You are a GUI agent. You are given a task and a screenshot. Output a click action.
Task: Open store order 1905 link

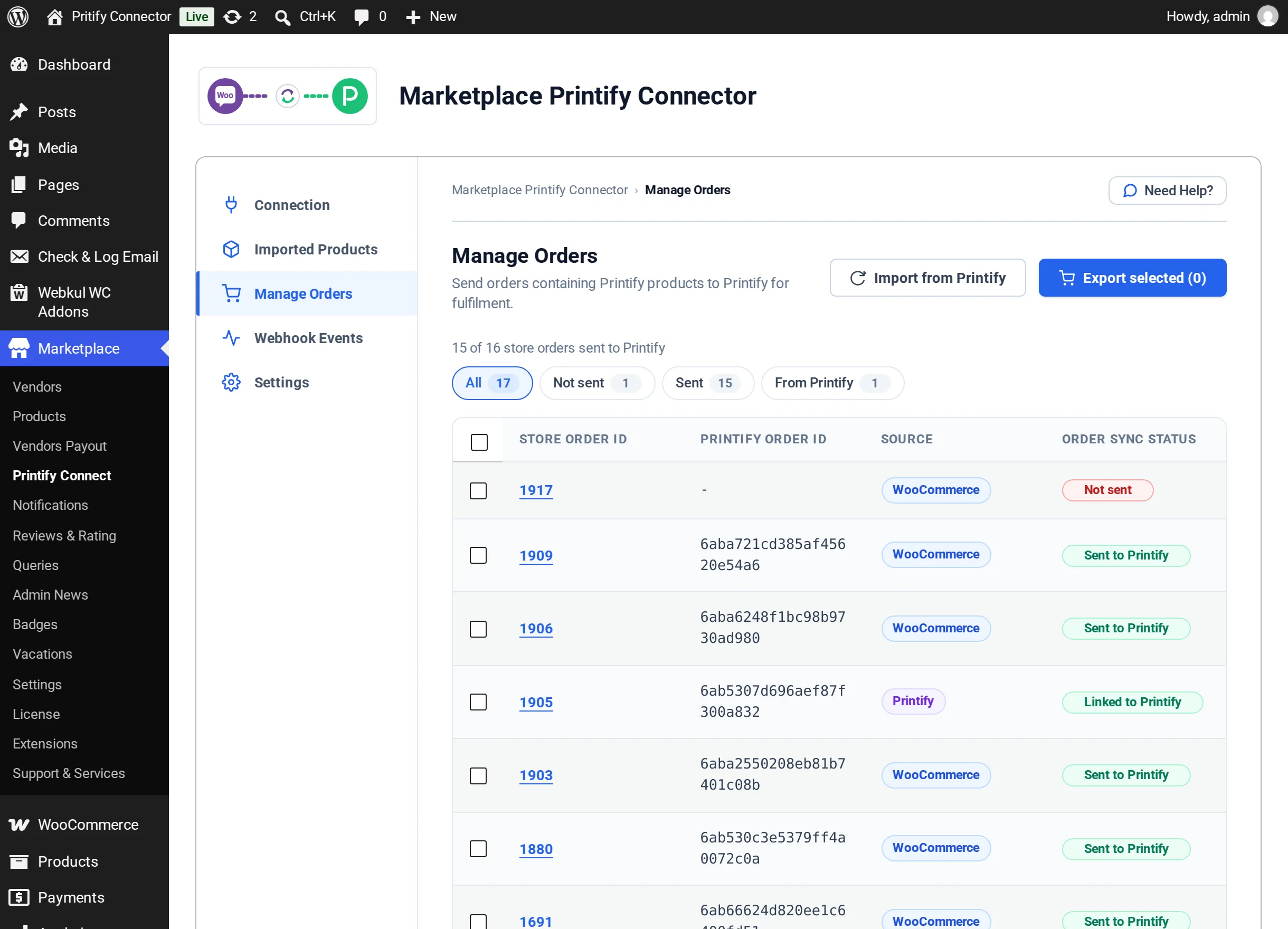[x=536, y=702]
